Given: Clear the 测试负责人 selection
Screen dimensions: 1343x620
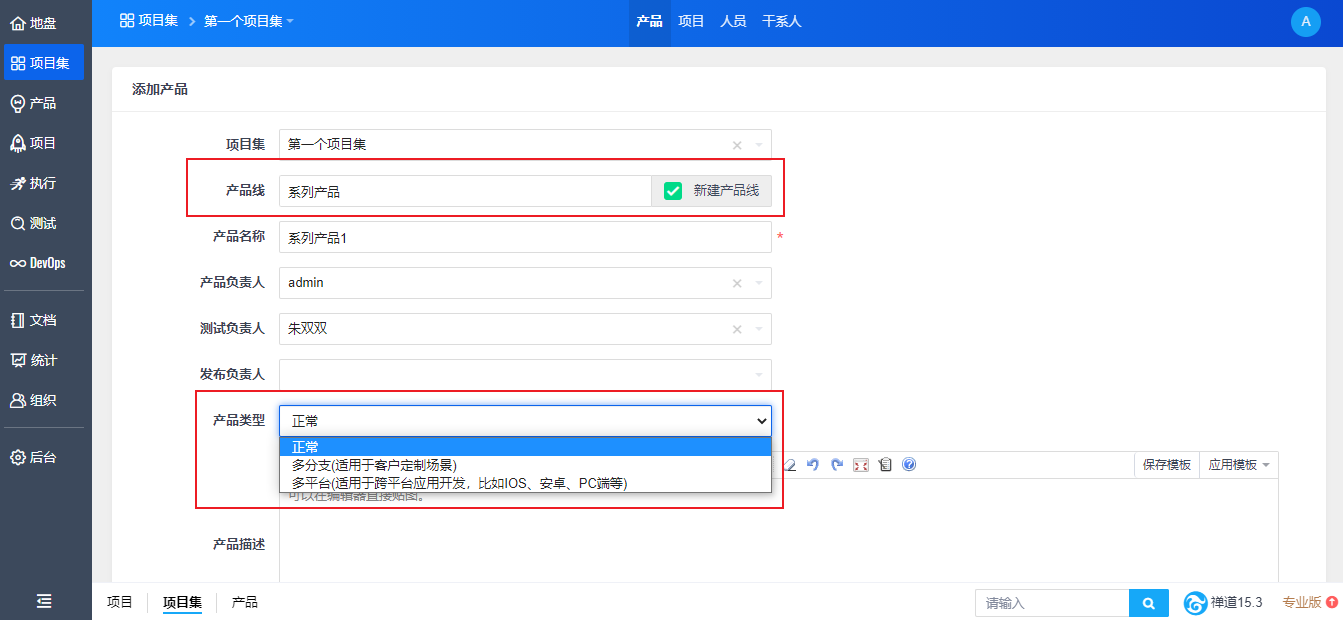Looking at the screenshot, I should click(x=737, y=329).
